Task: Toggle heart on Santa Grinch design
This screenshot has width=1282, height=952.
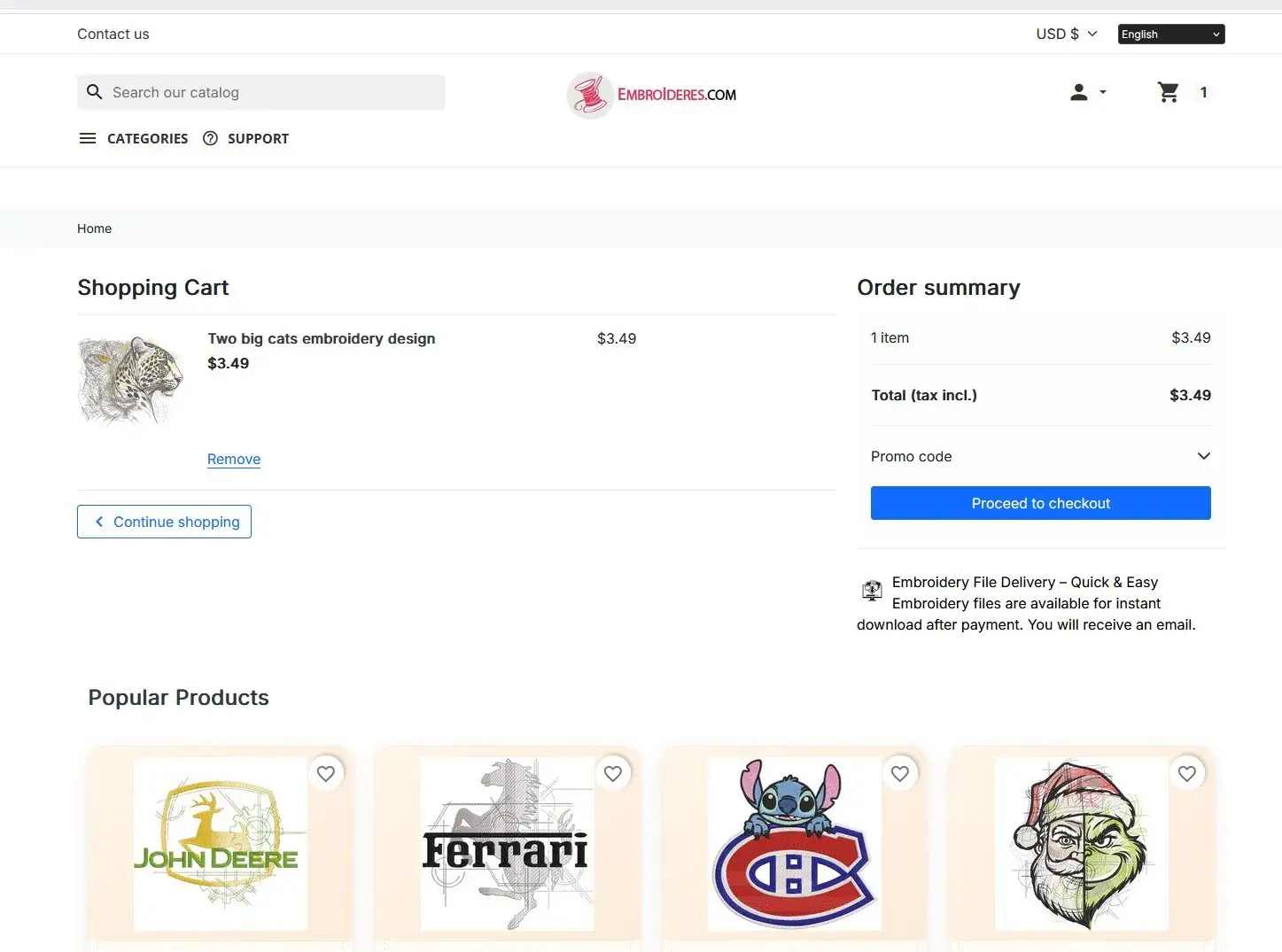Action: [x=1187, y=773]
